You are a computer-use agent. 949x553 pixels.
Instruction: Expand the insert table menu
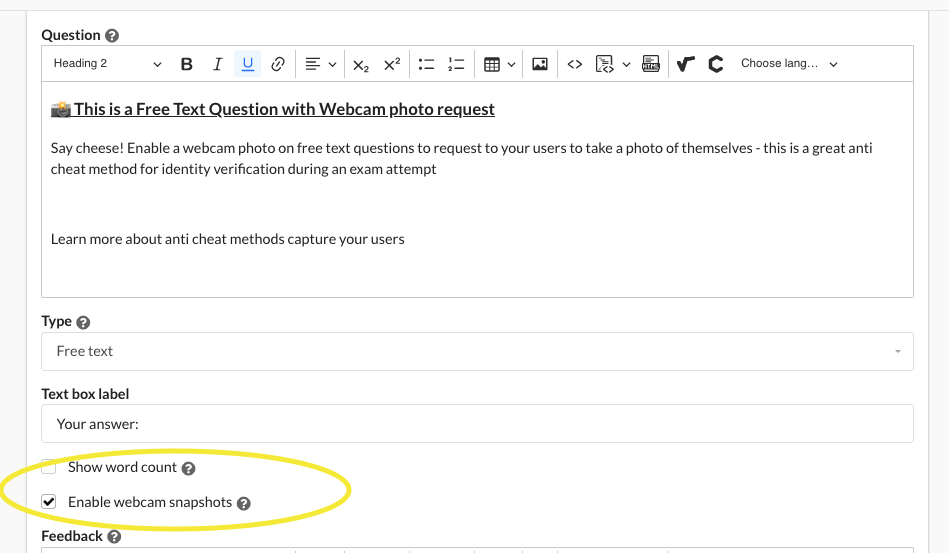click(499, 64)
